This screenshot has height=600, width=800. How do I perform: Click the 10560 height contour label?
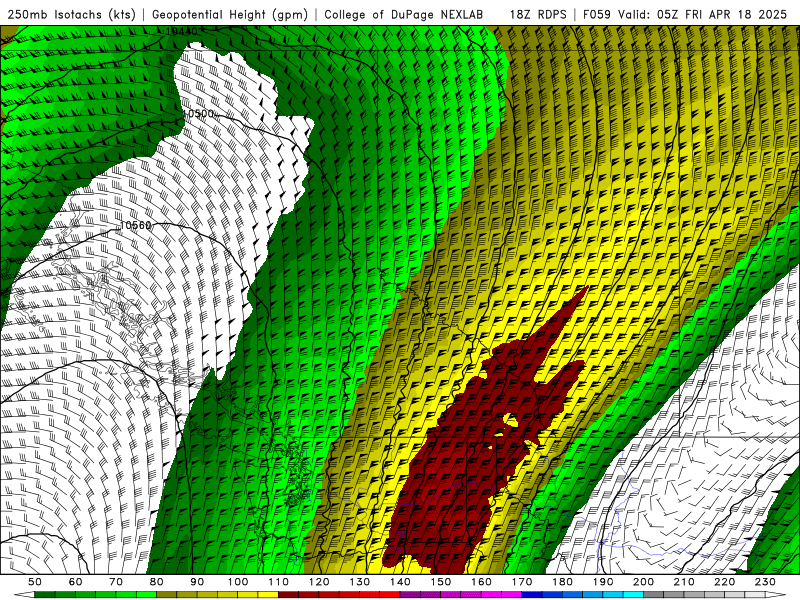click(x=136, y=225)
